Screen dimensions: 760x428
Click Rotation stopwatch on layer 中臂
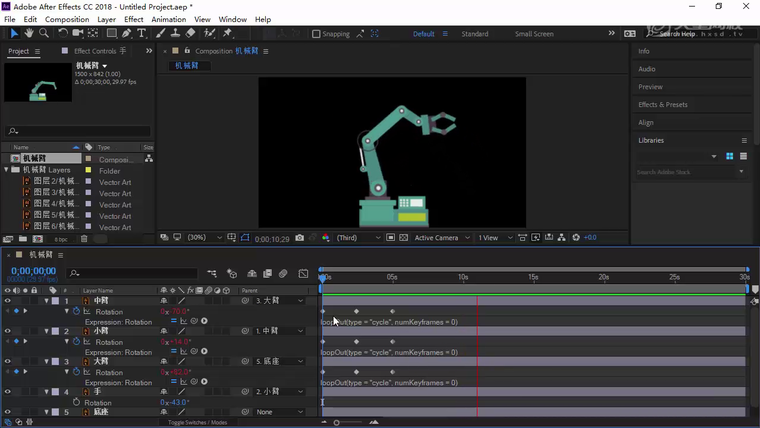point(75,311)
